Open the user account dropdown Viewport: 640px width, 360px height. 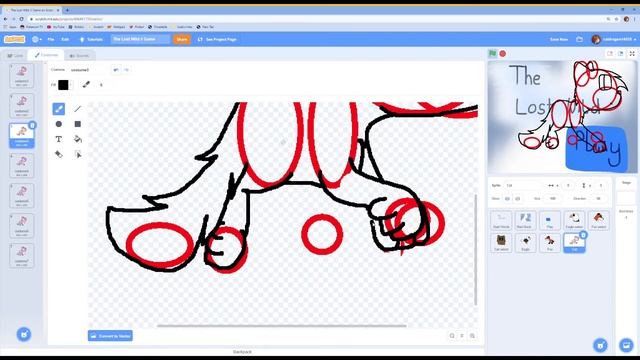pyautogui.click(x=614, y=39)
